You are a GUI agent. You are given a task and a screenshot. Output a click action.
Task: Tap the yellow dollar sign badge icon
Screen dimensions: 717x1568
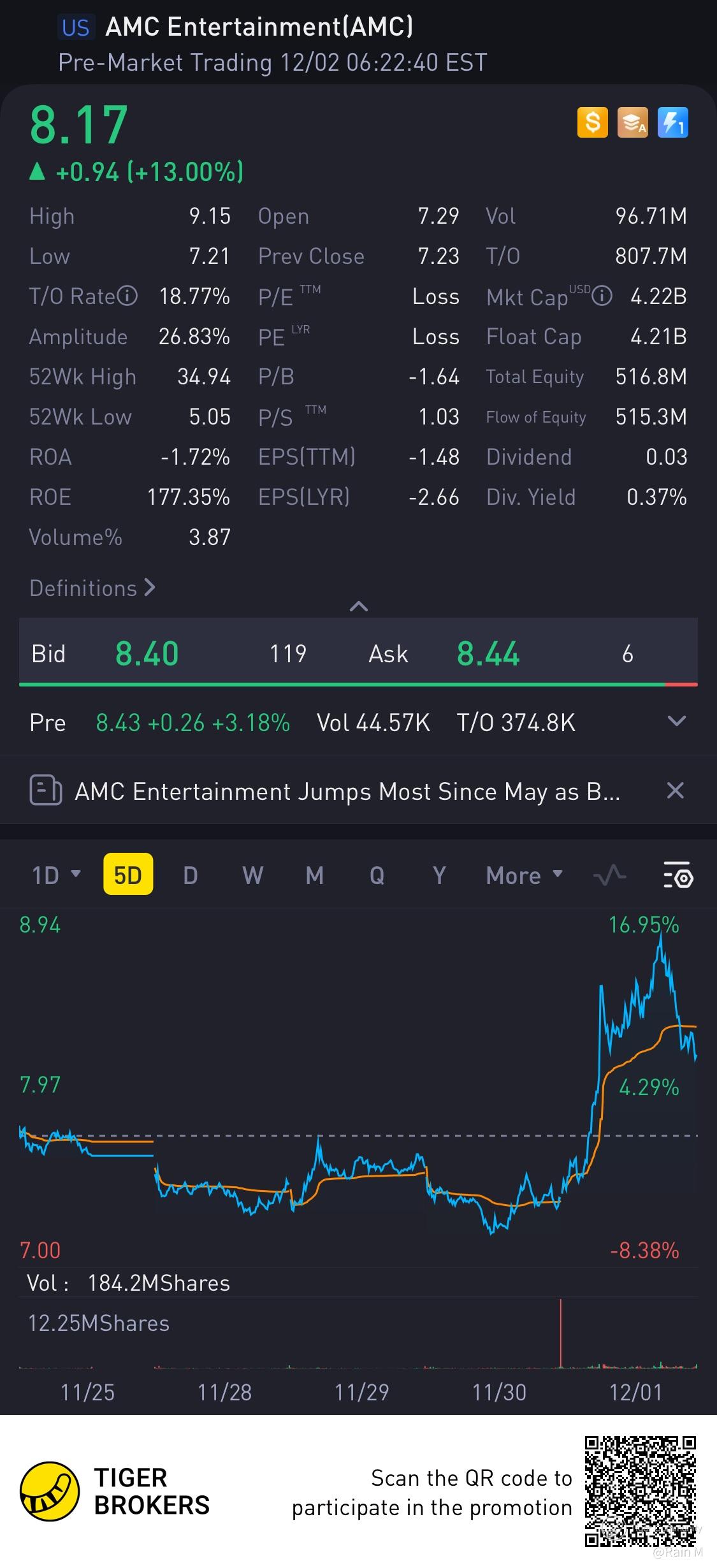coord(592,122)
